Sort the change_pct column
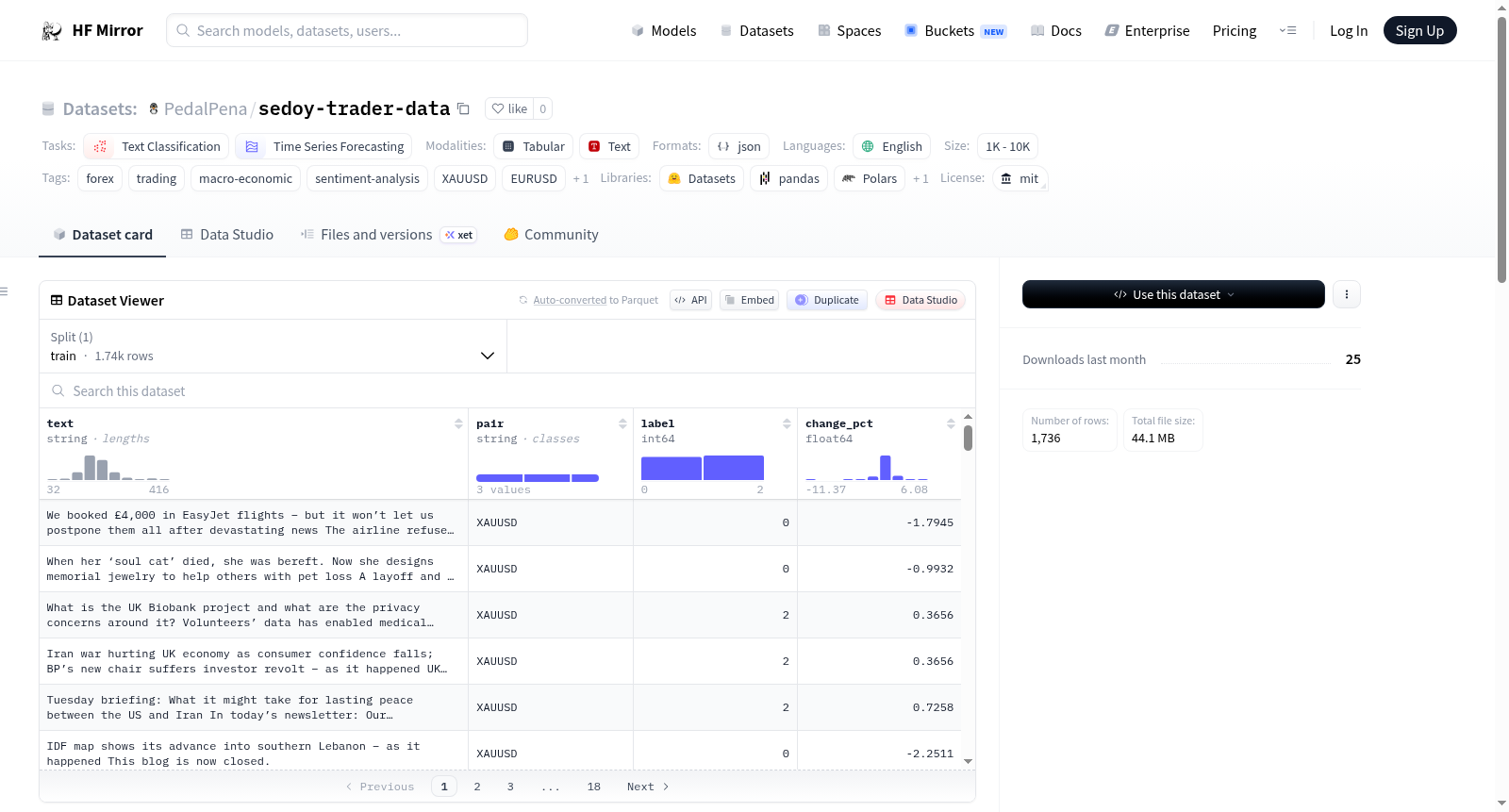The height and width of the screenshot is (812, 1509). click(x=951, y=423)
